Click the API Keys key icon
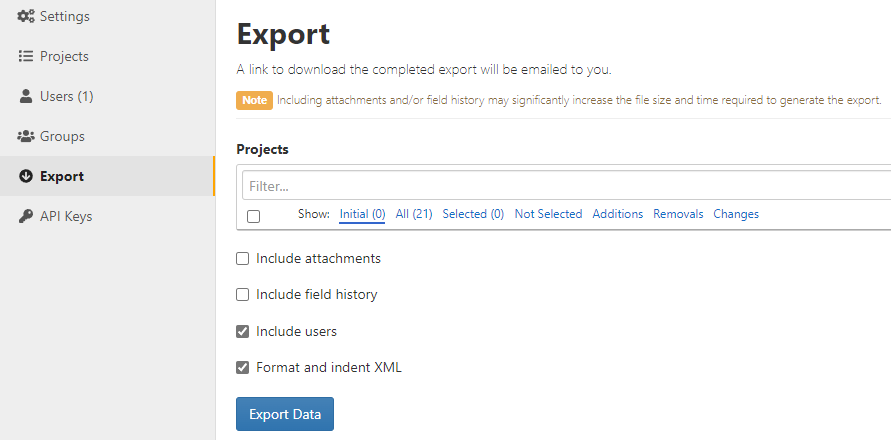This screenshot has width=891, height=440. click(26, 217)
